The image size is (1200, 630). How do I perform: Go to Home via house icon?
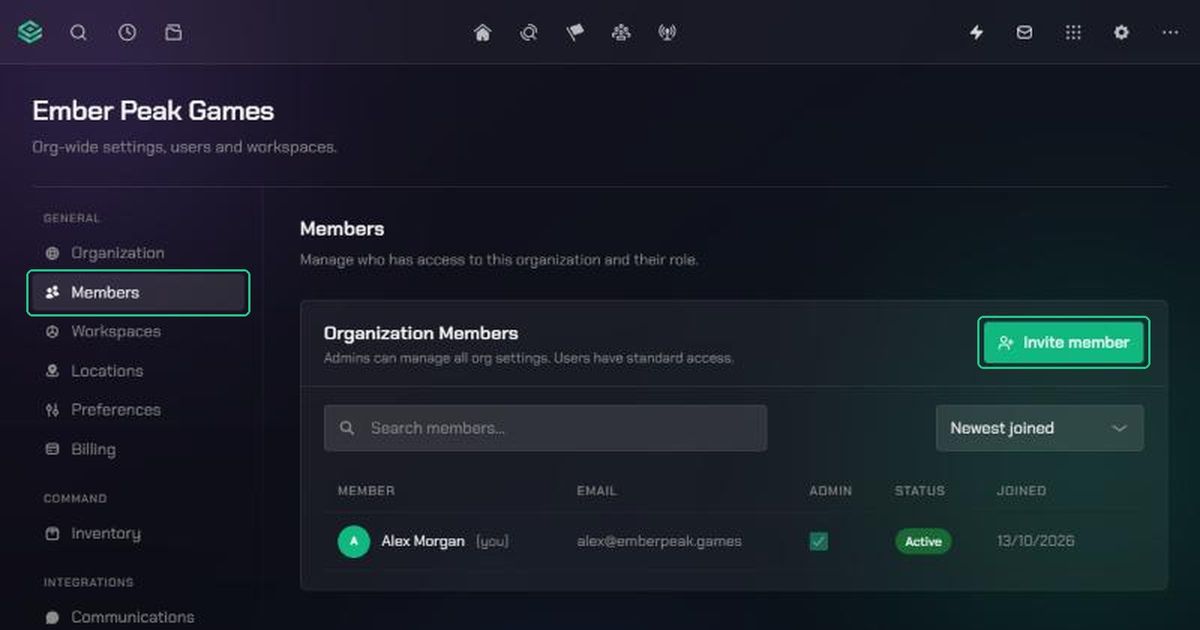483,33
